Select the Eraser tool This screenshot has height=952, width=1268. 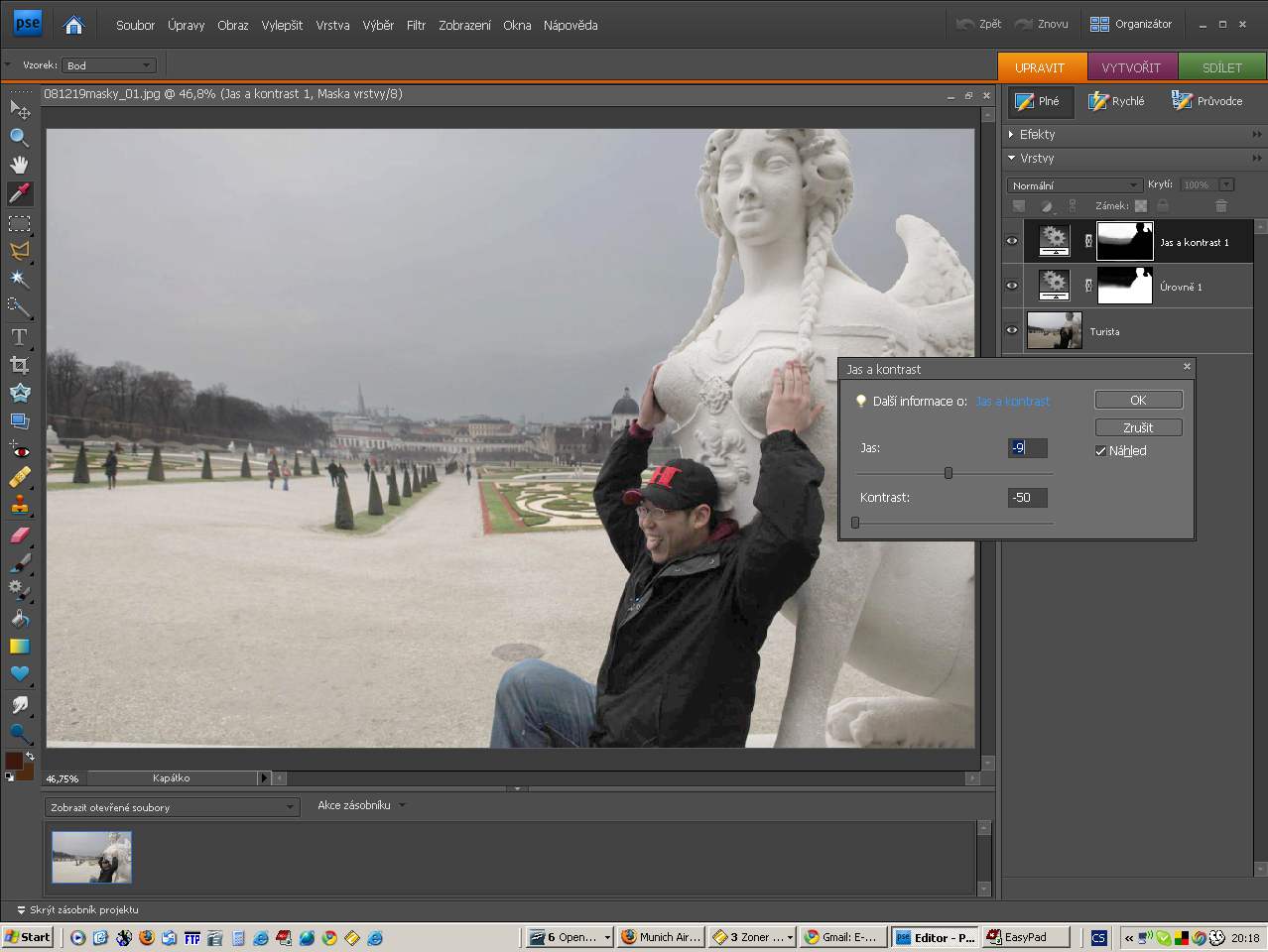click(x=19, y=535)
